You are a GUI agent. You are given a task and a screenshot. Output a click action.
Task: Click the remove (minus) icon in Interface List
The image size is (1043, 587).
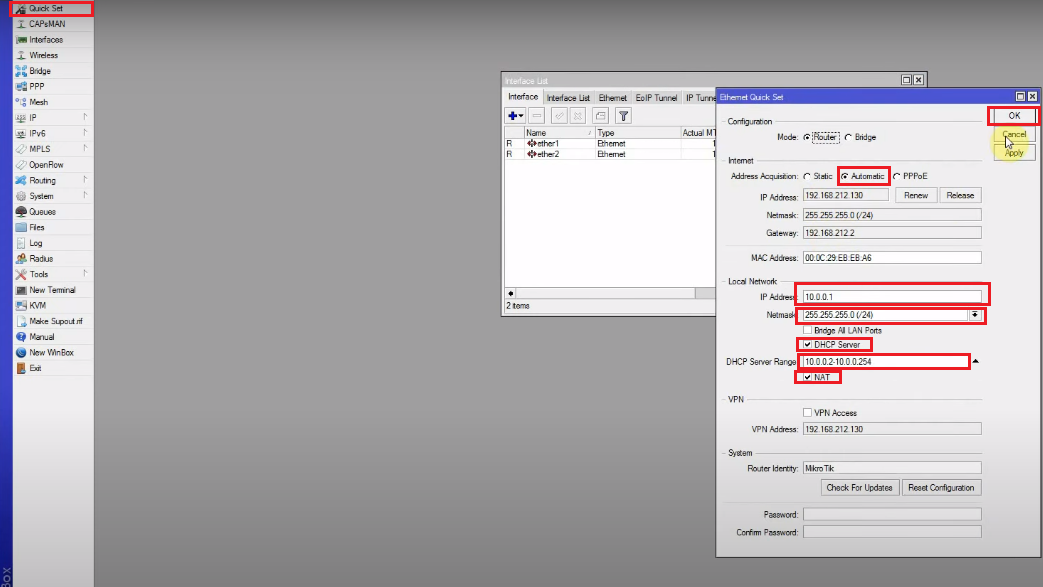coord(537,116)
